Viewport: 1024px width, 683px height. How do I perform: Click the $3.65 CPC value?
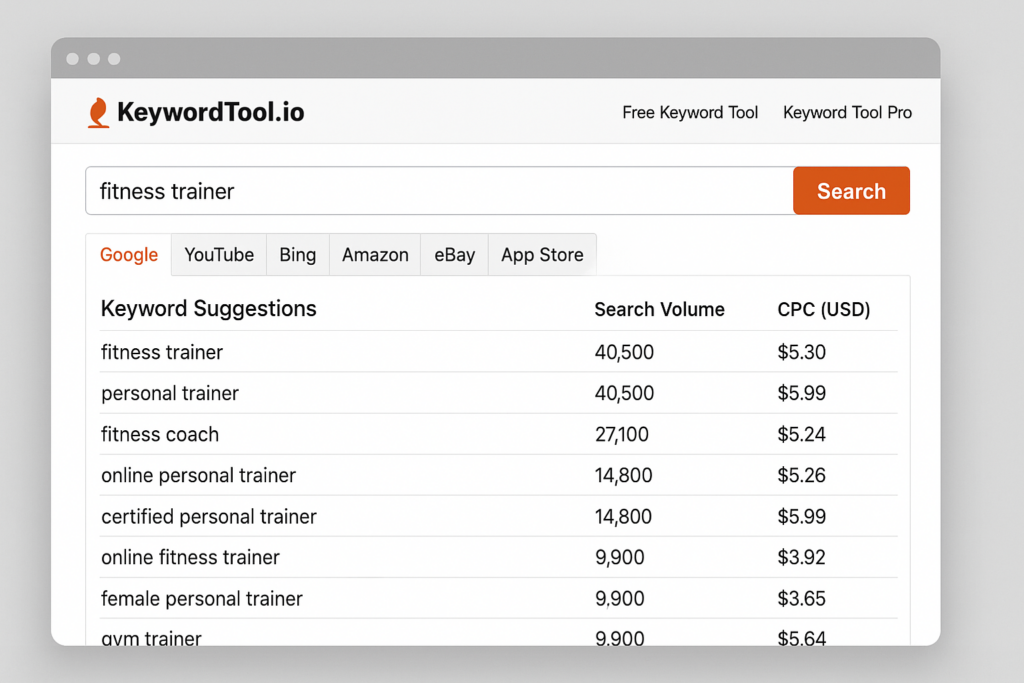(x=801, y=598)
